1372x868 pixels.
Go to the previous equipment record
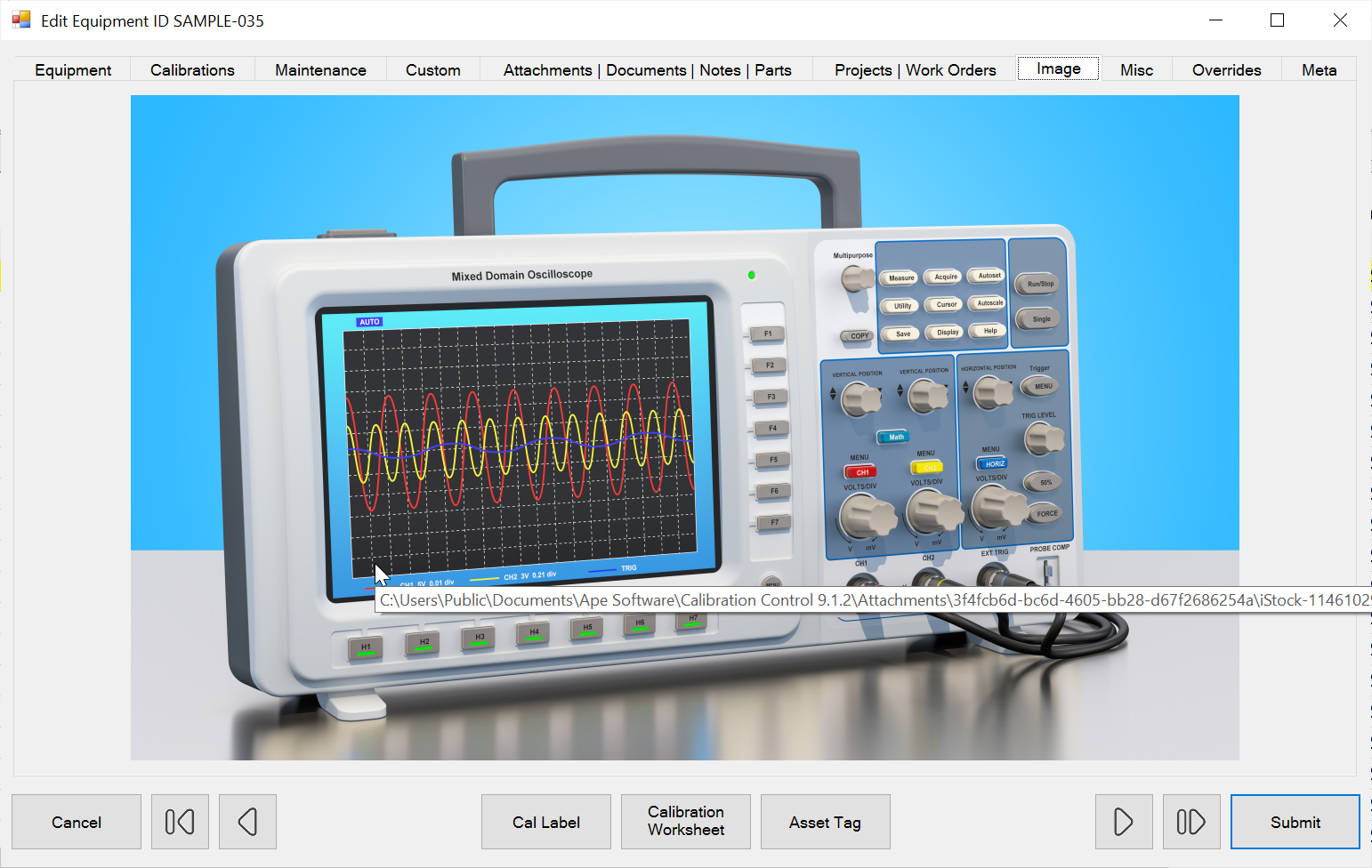coord(247,821)
